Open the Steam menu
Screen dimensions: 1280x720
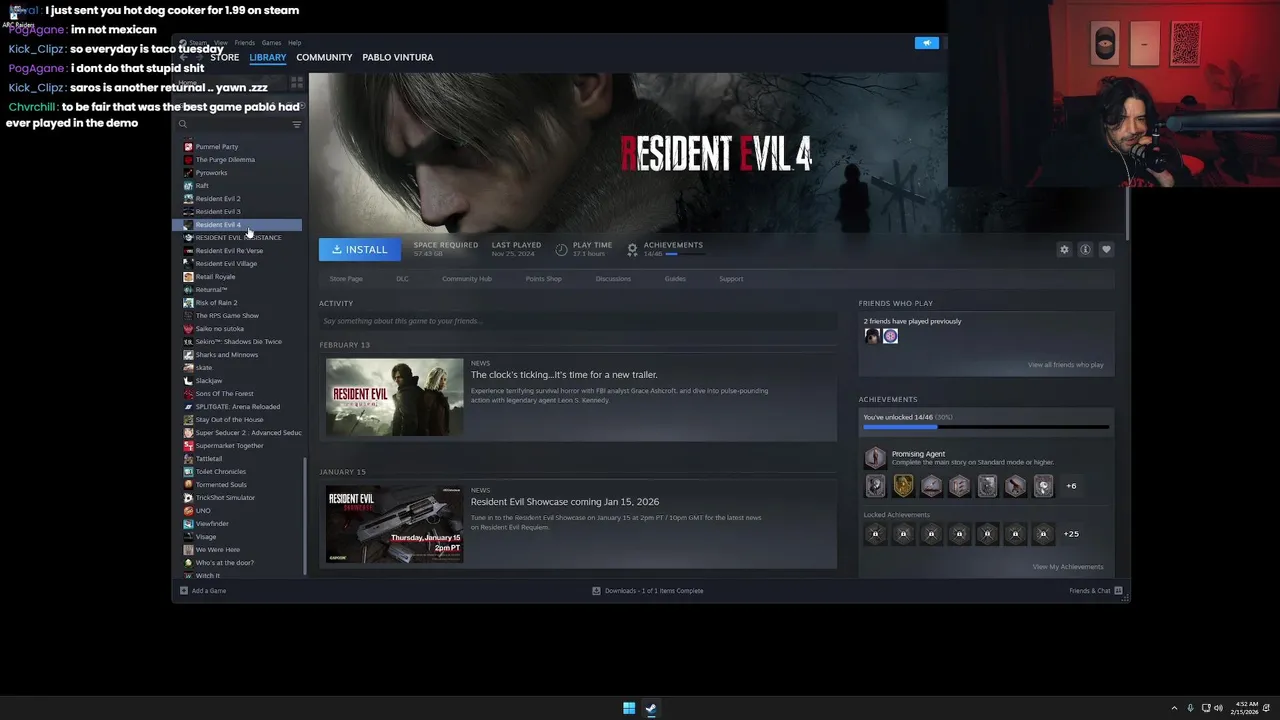tap(198, 43)
